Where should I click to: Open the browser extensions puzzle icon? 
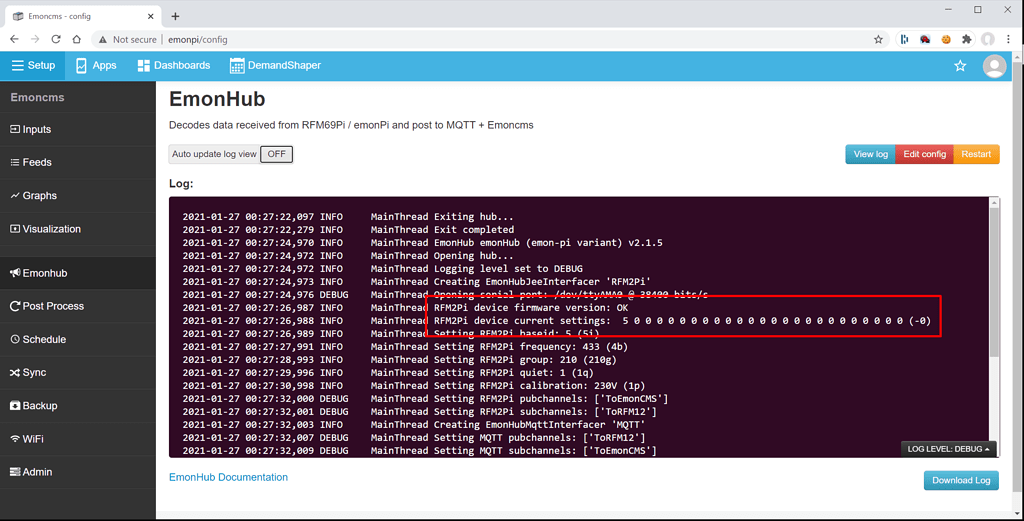click(x=967, y=39)
